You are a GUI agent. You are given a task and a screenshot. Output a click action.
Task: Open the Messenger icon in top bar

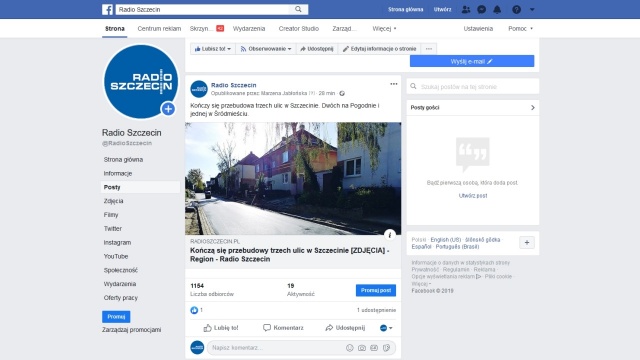pyautogui.click(x=482, y=9)
